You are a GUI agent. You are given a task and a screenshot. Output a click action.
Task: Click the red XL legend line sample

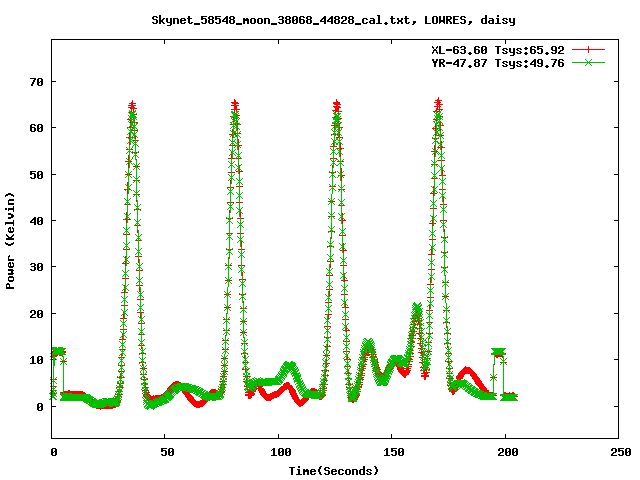588,50
